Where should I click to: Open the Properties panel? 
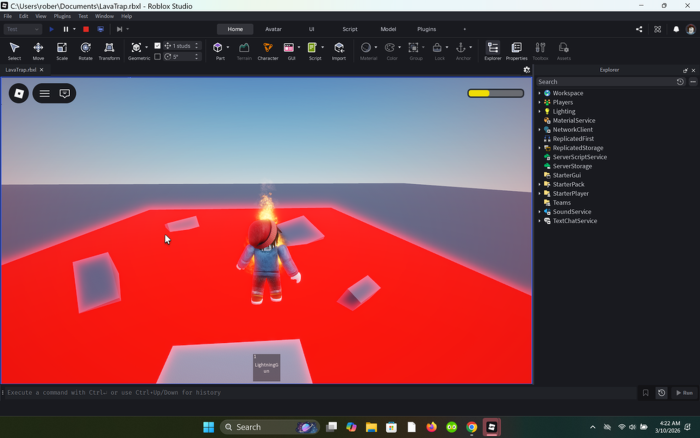517,51
